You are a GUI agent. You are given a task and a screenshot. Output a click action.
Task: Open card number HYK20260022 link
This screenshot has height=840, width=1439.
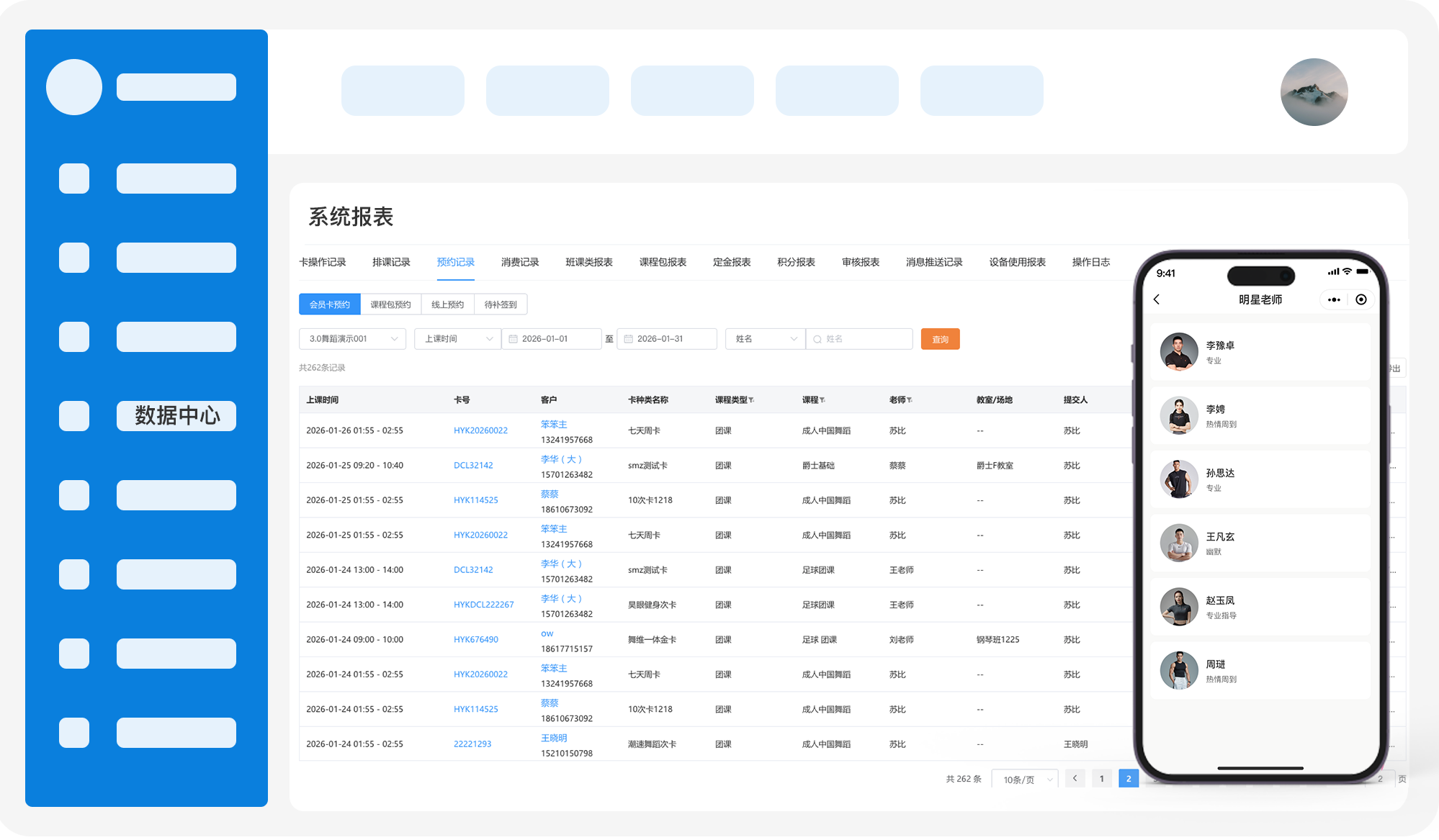(480, 430)
